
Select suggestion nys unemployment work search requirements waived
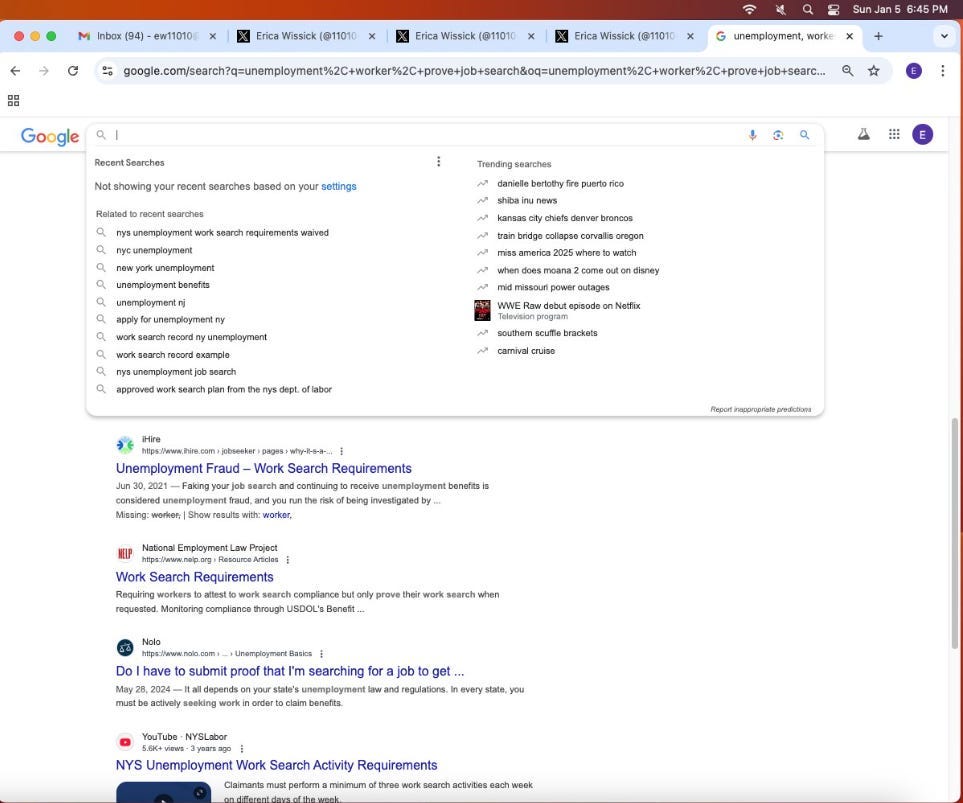222,233
